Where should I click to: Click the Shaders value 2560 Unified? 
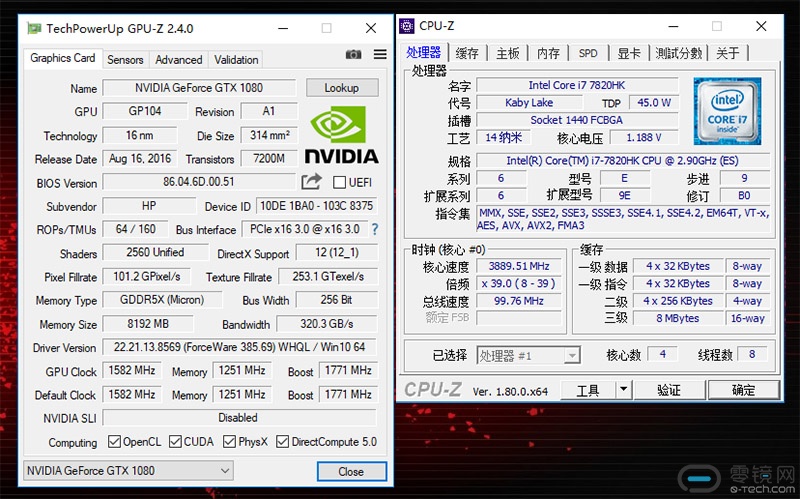(156, 252)
